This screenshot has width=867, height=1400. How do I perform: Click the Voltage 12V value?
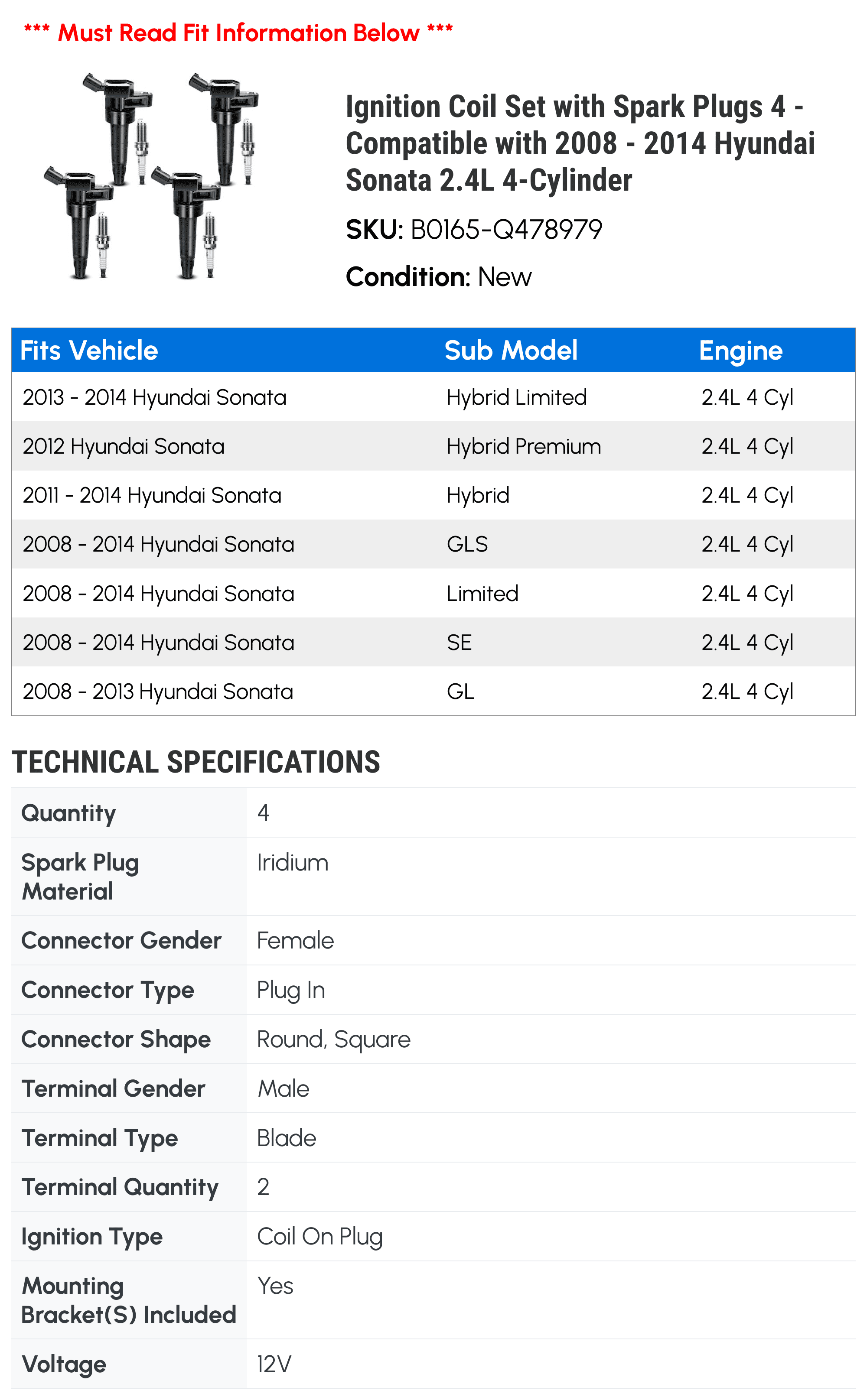[x=274, y=1364]
